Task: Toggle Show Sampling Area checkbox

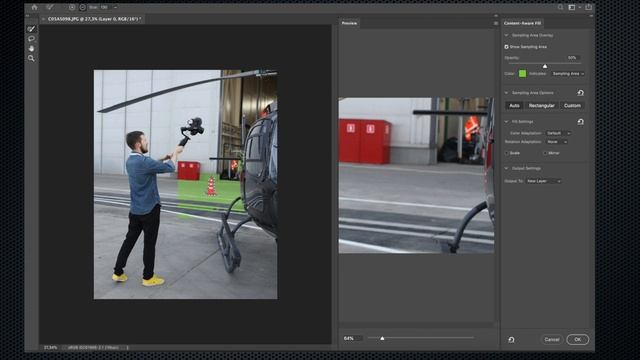Action: point(507,47)
